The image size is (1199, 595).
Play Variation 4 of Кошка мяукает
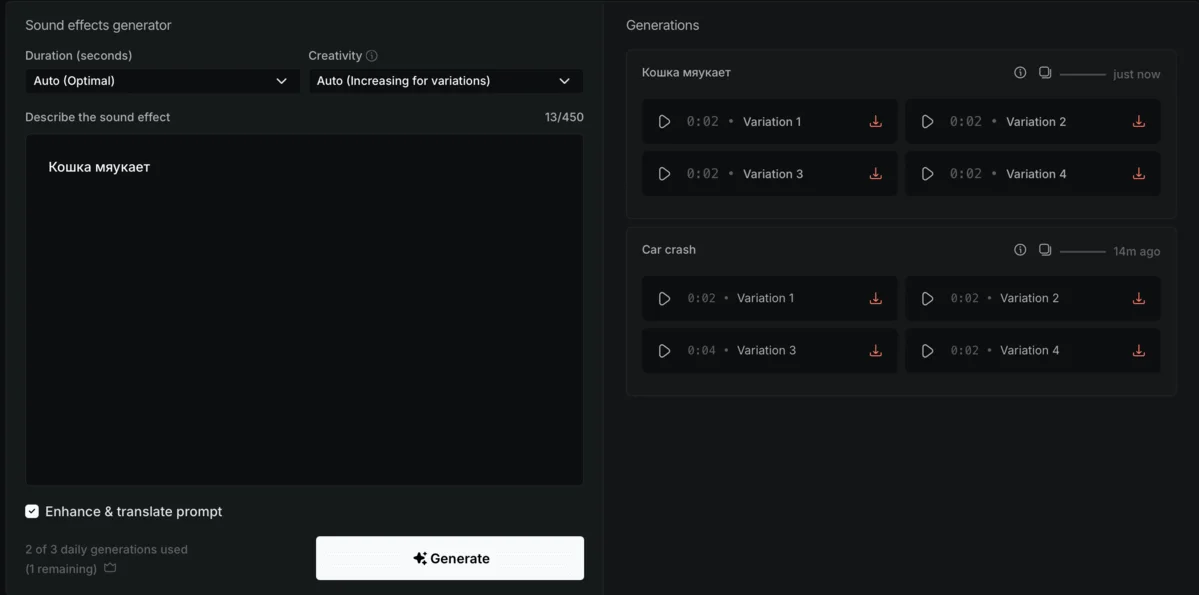coord(927,174)
